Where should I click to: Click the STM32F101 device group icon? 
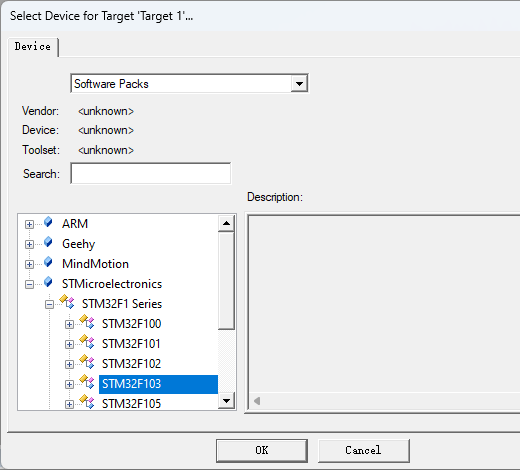pyautogui.click(x=87, y=342)
